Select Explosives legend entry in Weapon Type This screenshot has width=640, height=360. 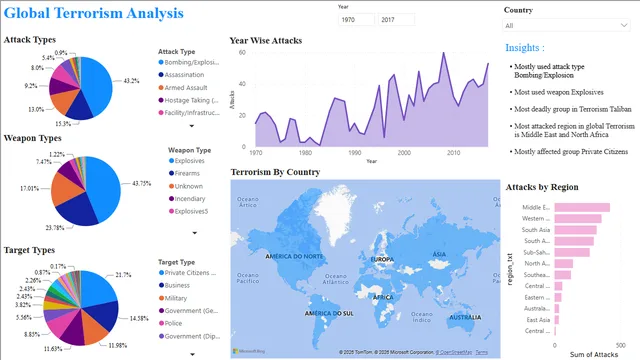point(187,161)
